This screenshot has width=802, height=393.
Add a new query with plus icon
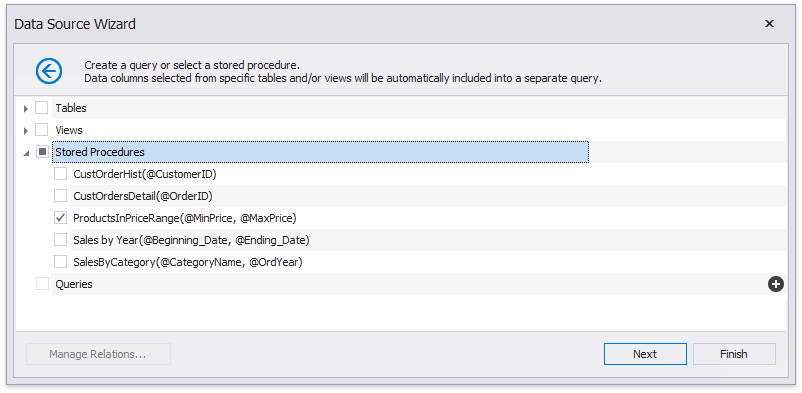775,284
